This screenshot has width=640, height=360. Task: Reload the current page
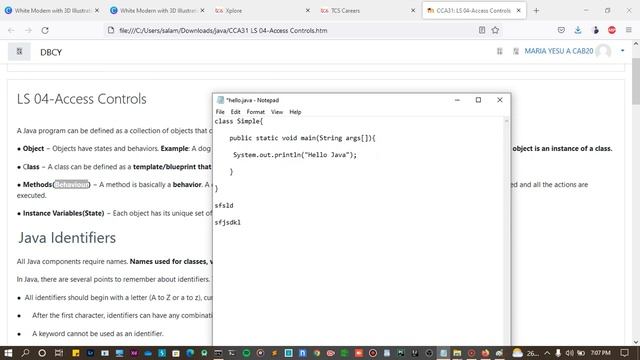point(45,30)
